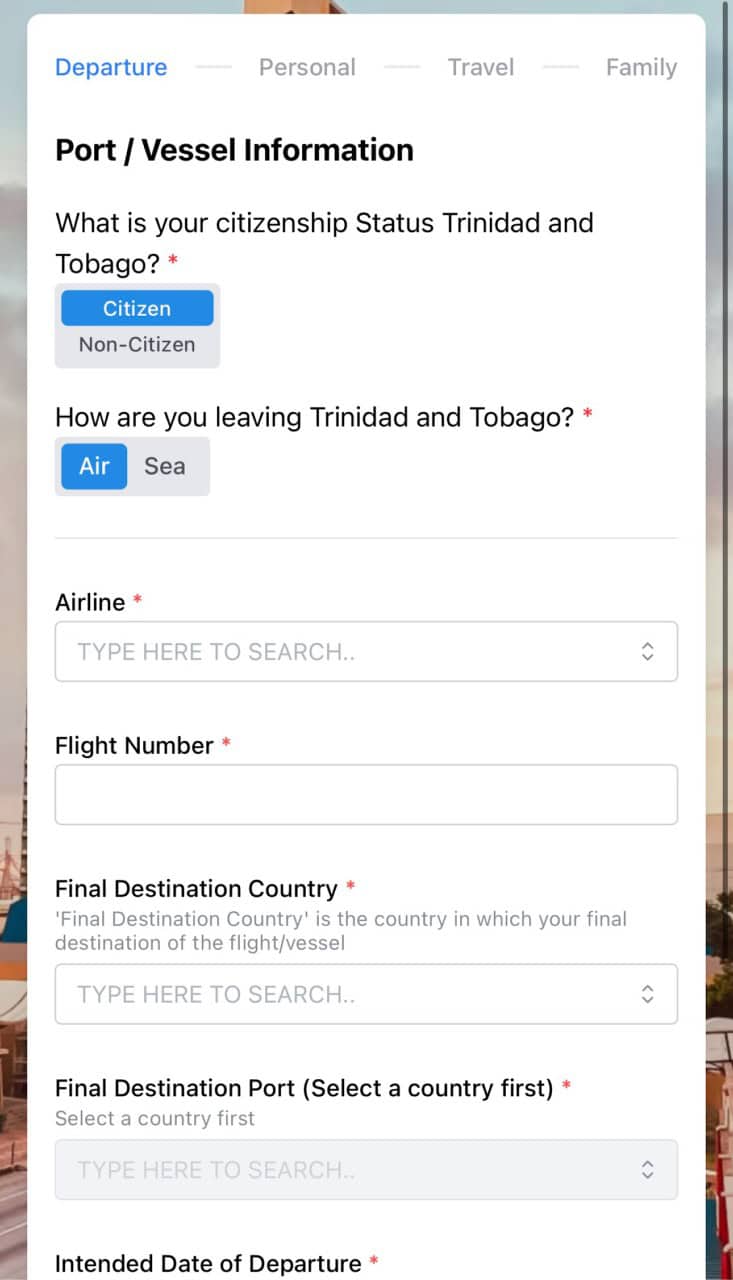Screen dimensions: 733x1280
Task: Open the Airline search dropdown
Action: [x=350, y=652]
